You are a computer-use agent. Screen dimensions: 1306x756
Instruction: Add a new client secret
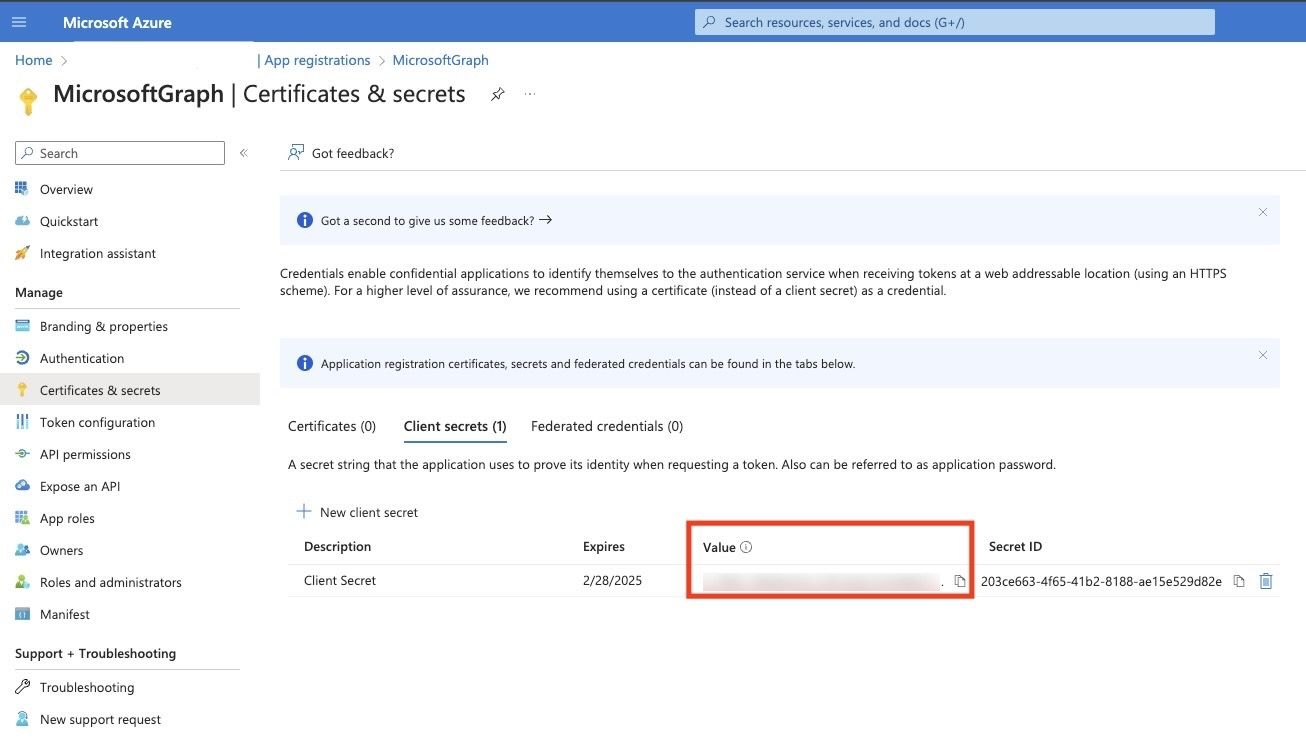coord(358,512)
